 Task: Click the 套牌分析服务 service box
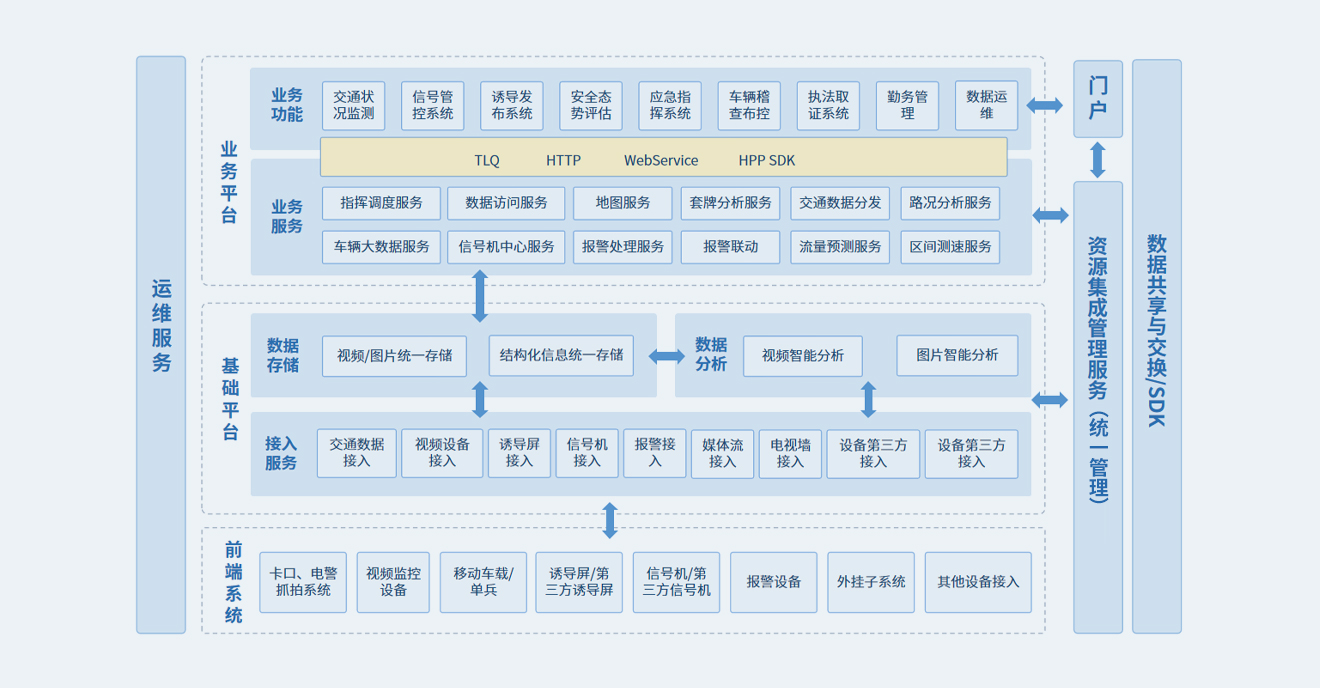(x=730, y=203)
